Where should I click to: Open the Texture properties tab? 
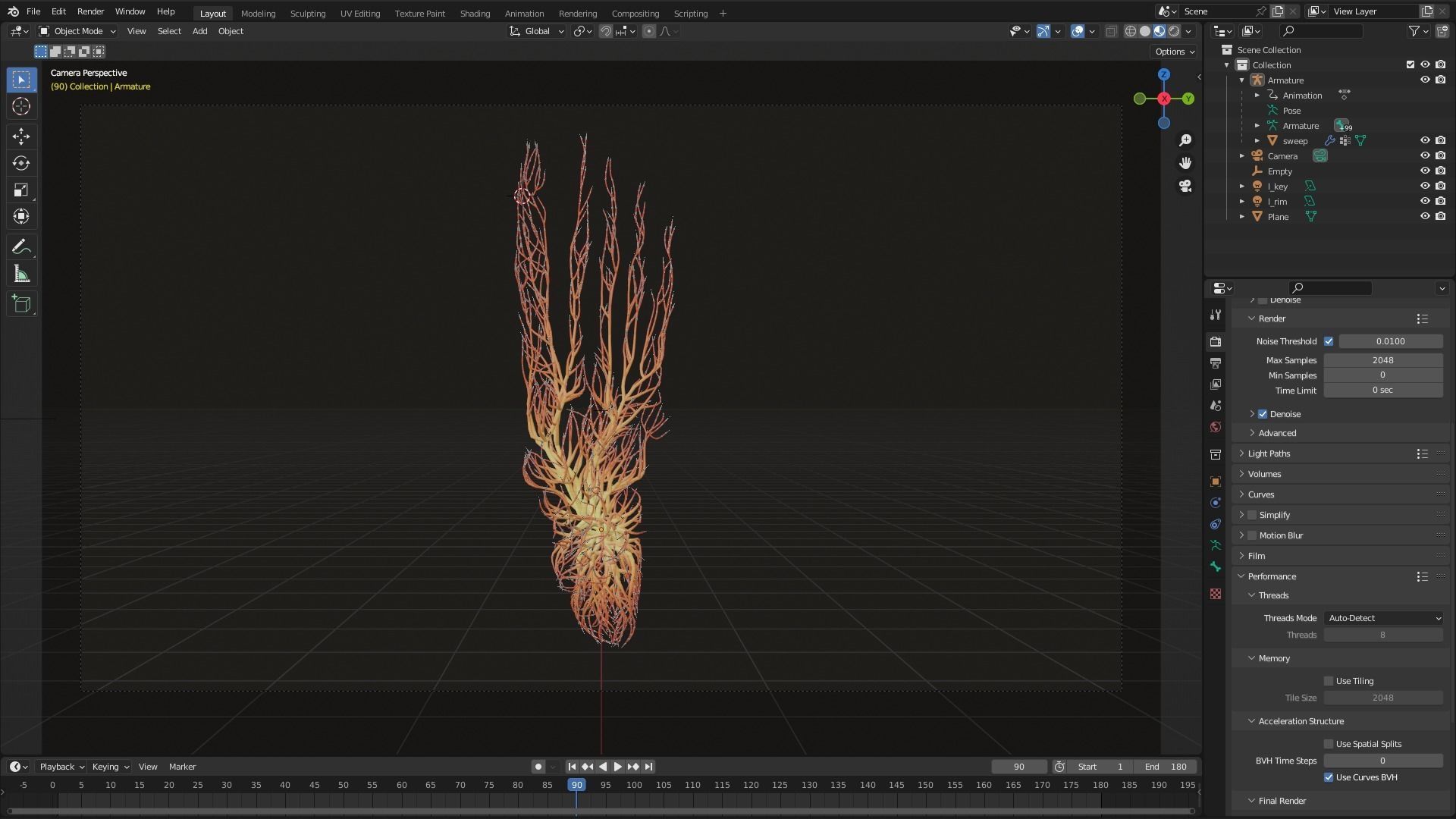(x=1216, y=594)
